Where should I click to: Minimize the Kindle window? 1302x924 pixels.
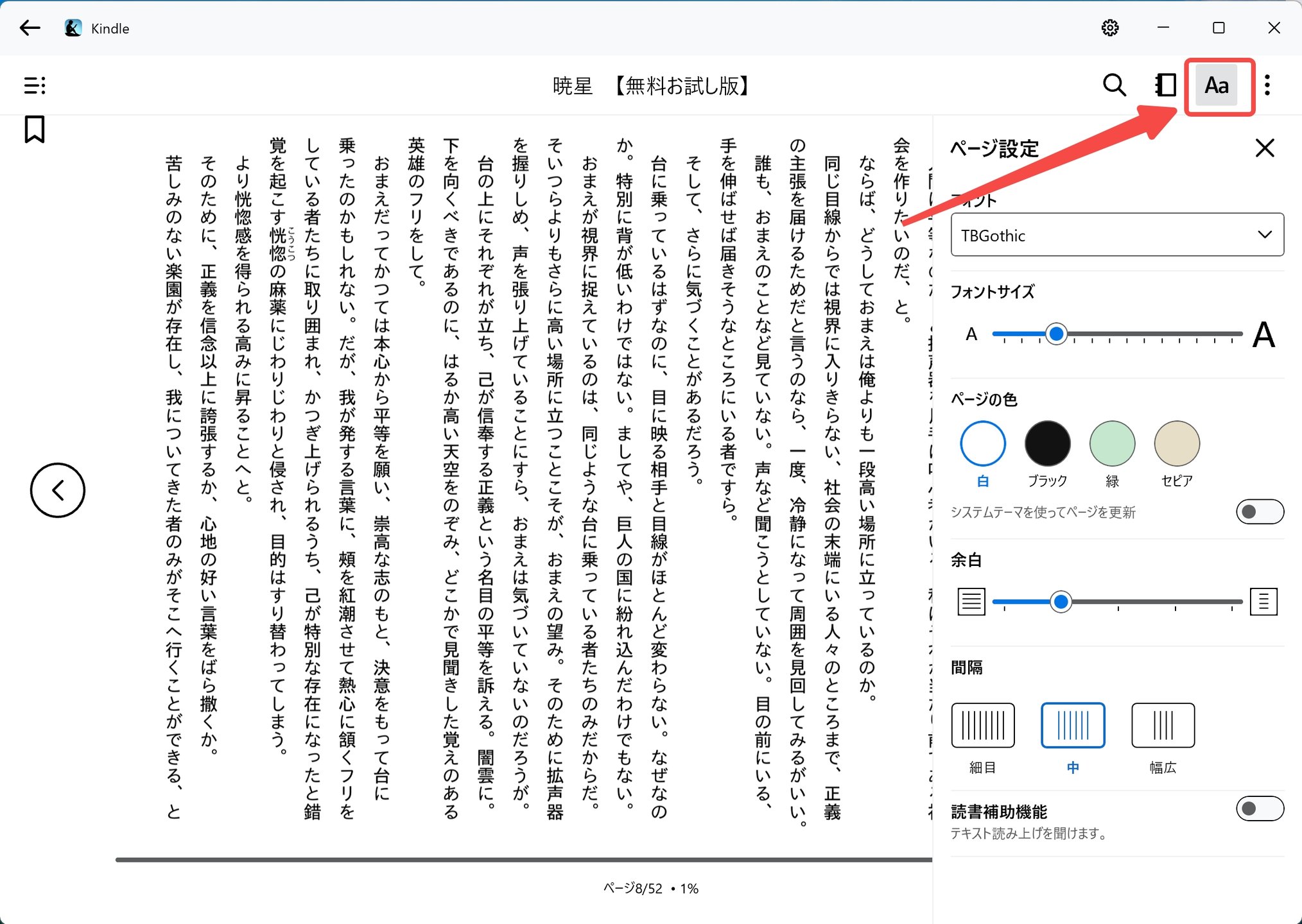pos(1163,28)
